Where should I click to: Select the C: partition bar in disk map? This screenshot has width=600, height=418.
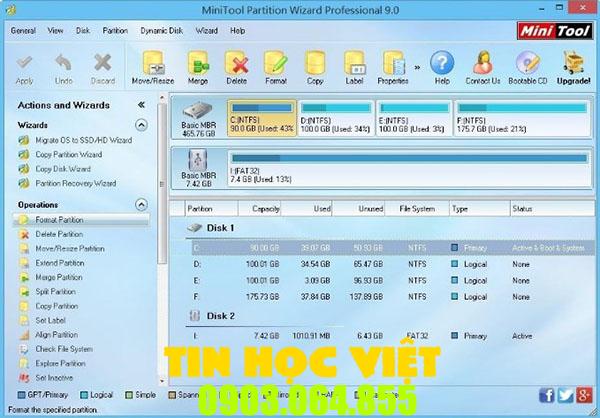[261, 120]
